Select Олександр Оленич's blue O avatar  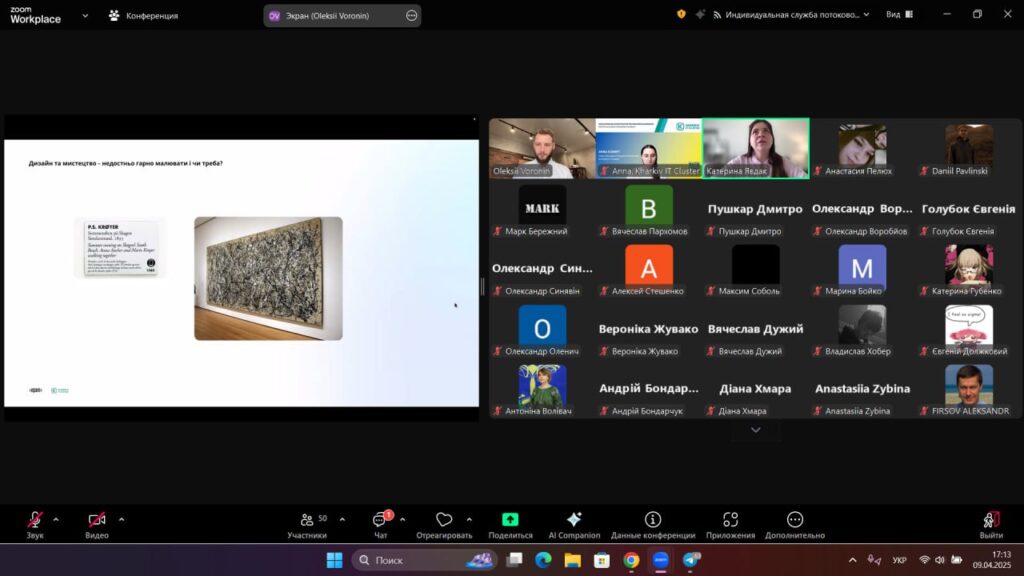click(x=542, y=328)
